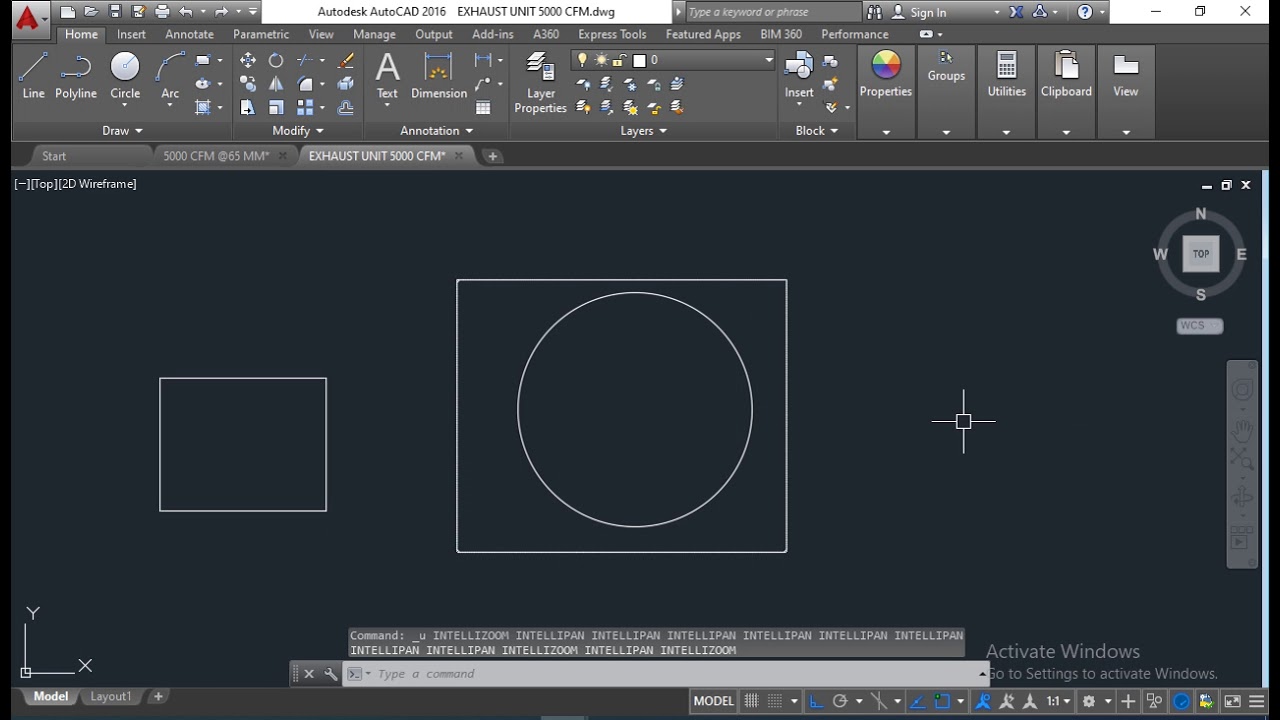This screenshot has width=1280, height=720.
Task: Activate the Arc tool
Action: pos(170,75)
